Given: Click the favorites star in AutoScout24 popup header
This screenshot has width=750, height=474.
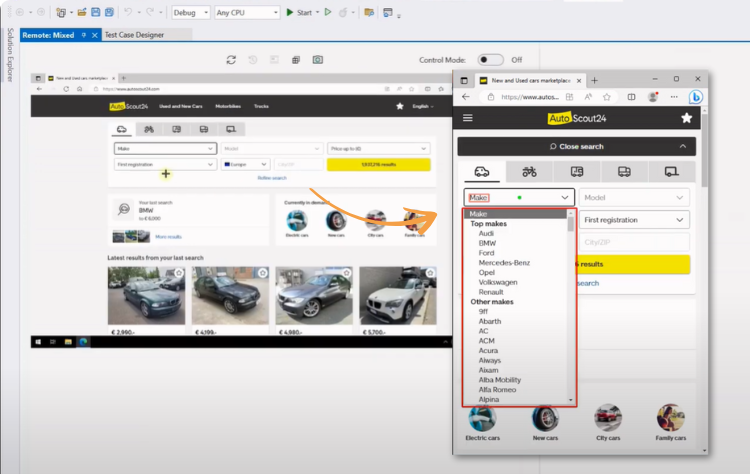Looking at the screenshot, I should [x=686, y=118].
